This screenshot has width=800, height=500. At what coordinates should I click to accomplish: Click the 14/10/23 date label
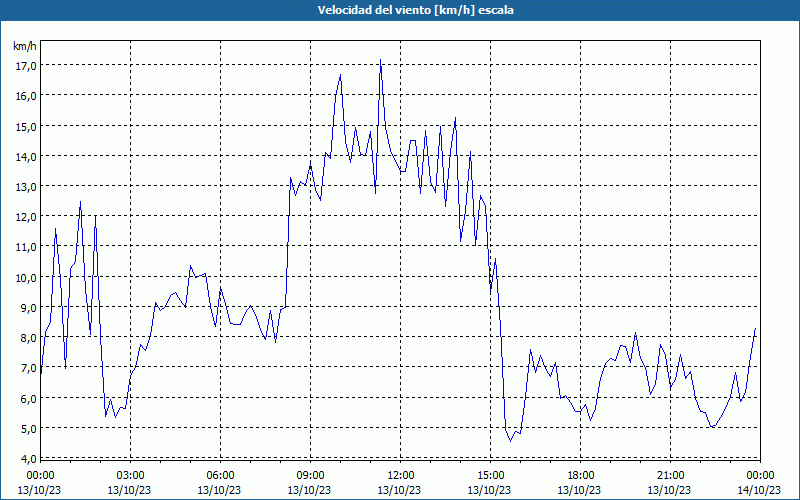click(760, 490)
